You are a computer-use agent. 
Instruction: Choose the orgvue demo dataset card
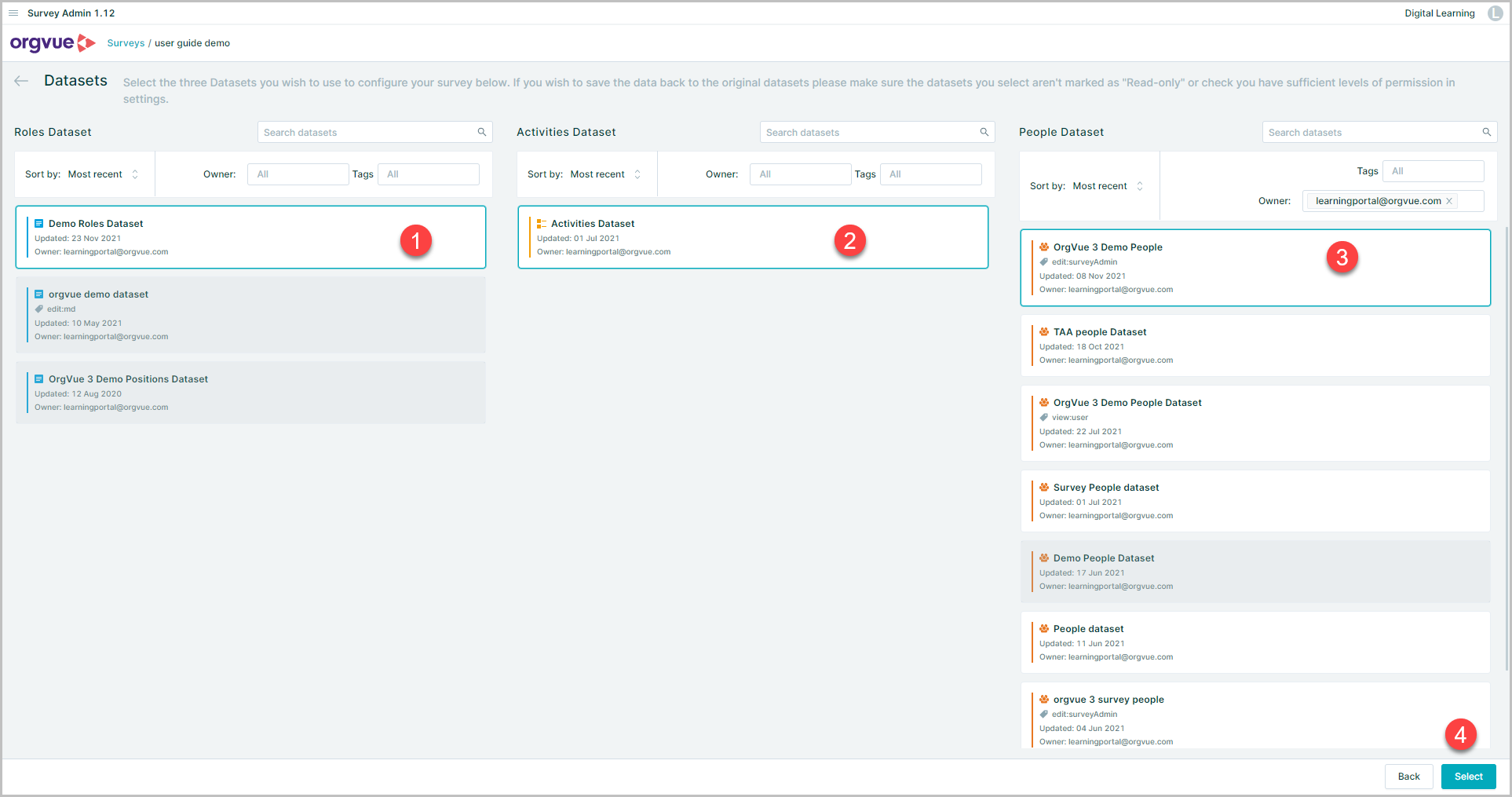click(250, 315)
